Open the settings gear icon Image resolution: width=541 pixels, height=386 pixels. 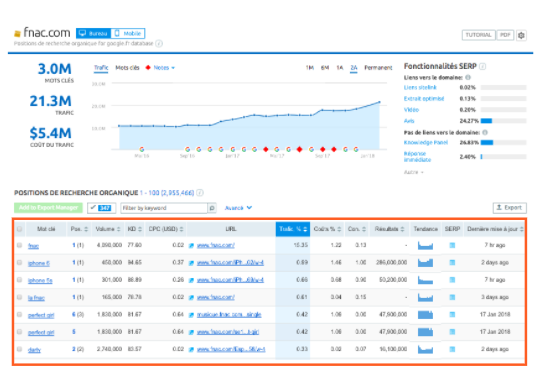pyautogui.click(x=521, y=35)
